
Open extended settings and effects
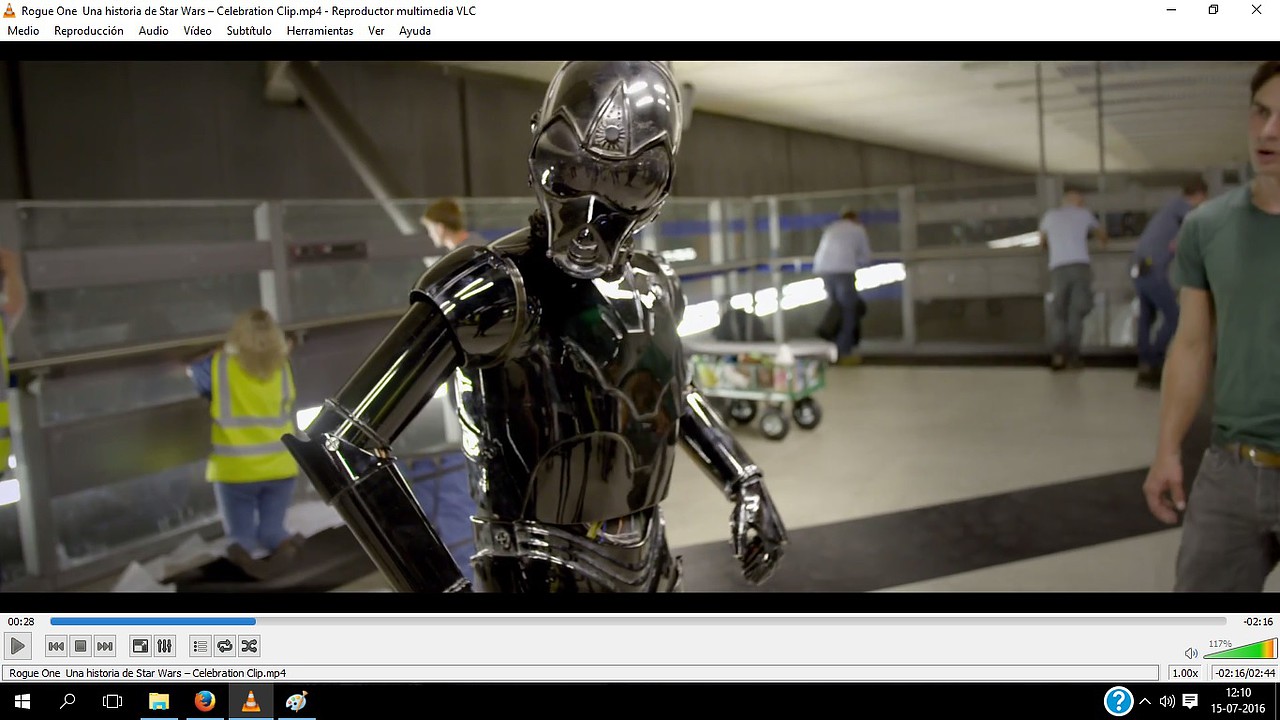(x=165, y=646)
